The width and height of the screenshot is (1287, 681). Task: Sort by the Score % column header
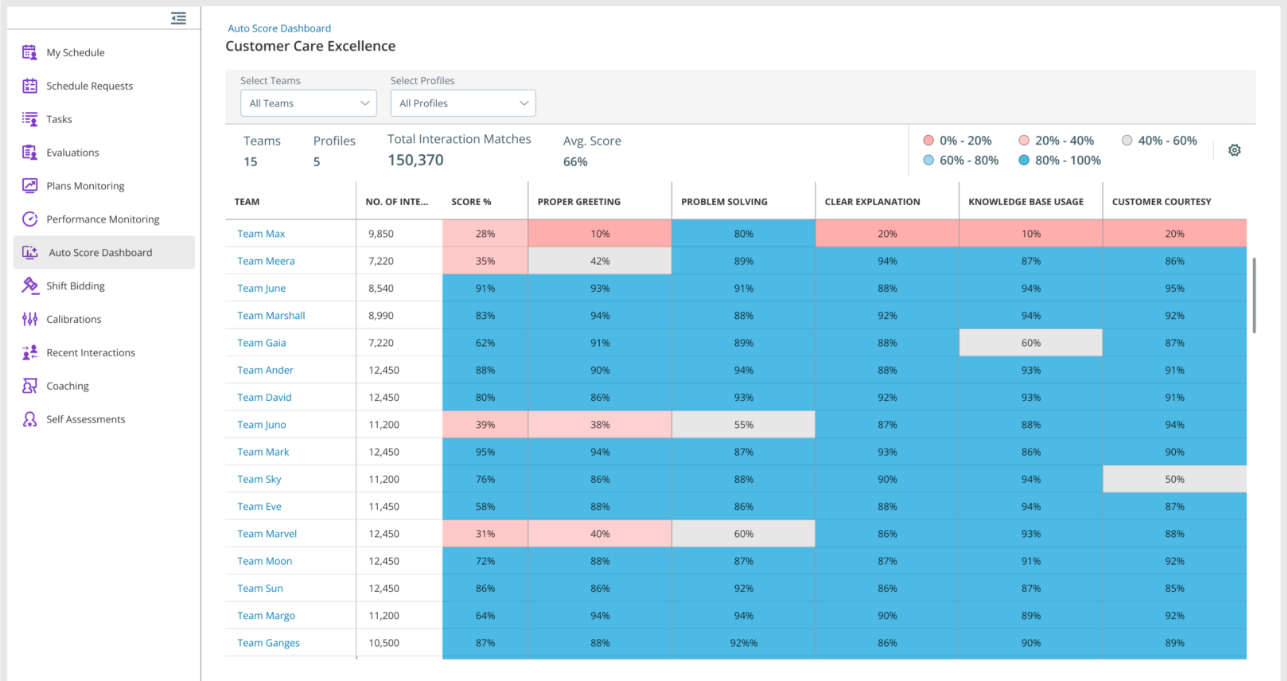(471, 202)
